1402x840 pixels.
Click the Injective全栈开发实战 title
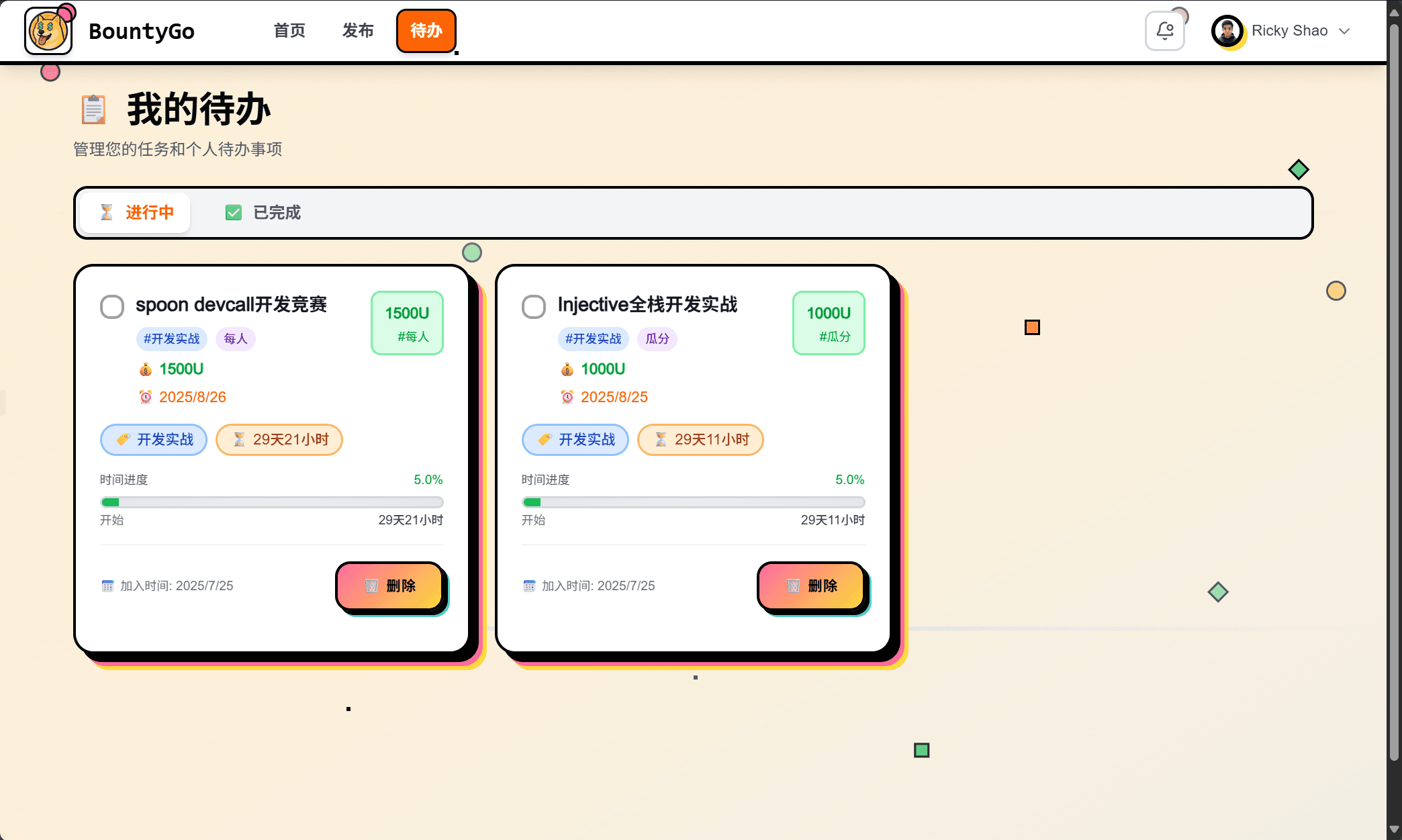coord(647,305)
